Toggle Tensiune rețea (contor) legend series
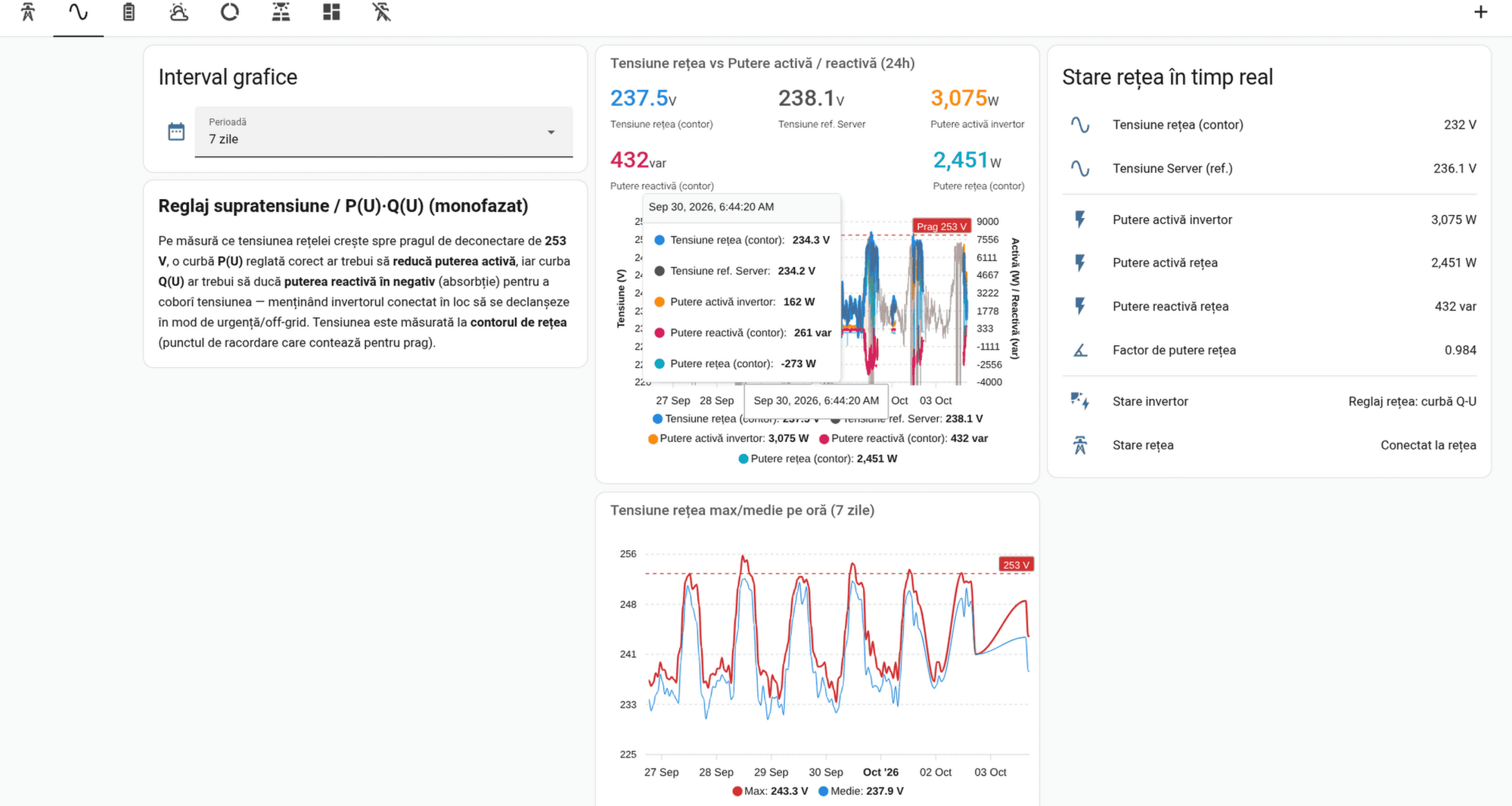The width and height of the screenshot is (1512, 806). point(735,419)
